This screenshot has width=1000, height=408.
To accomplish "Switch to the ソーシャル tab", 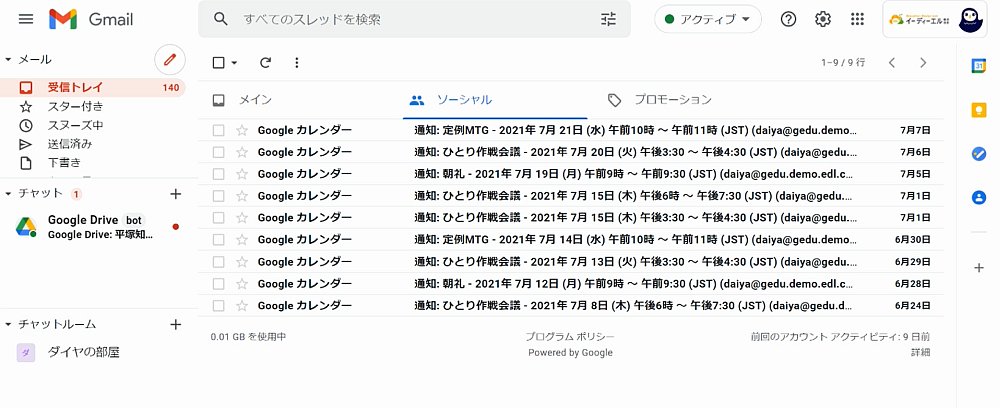I will pyautogui.click(x=495, y=100).
